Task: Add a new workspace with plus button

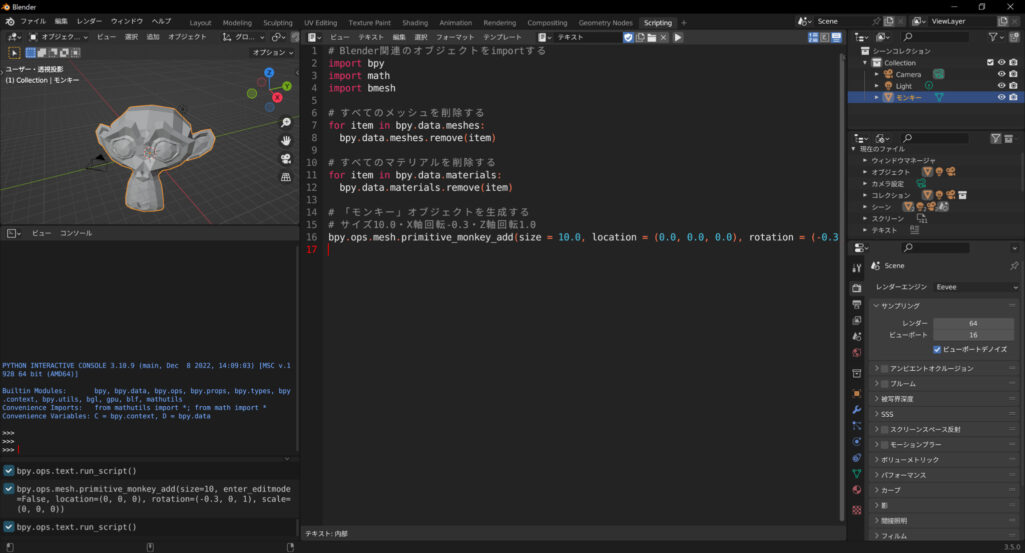Action: point(684,23)
